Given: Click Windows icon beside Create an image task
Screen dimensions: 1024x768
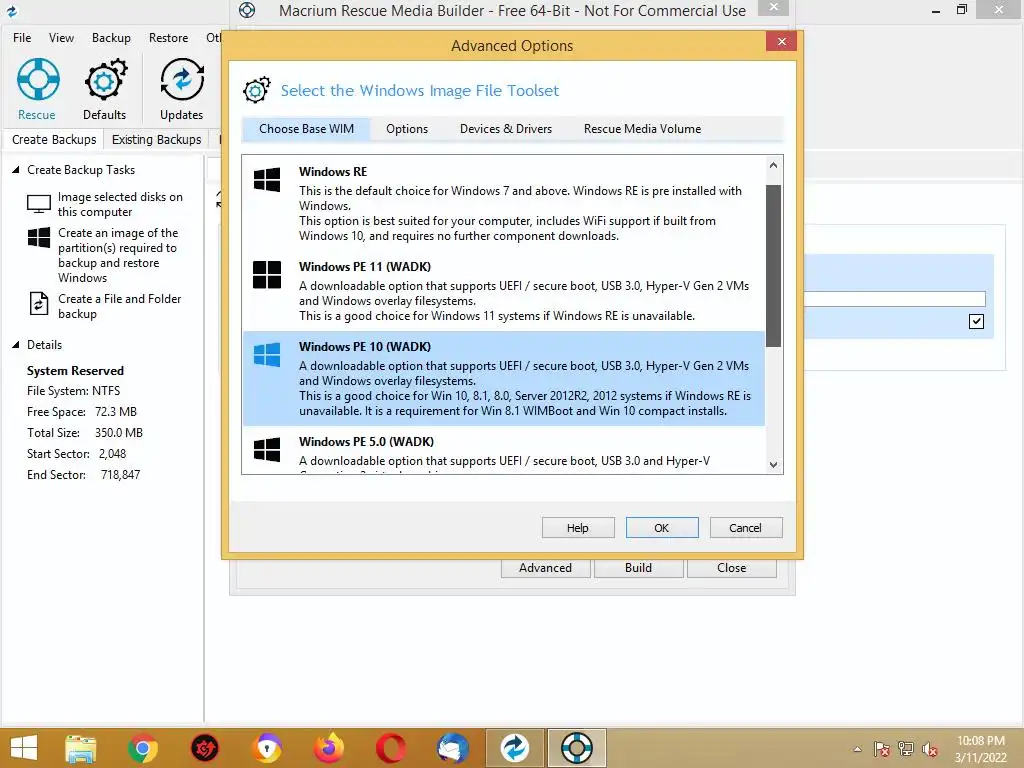Looking at the screenshot, I should tap(39, 237).
